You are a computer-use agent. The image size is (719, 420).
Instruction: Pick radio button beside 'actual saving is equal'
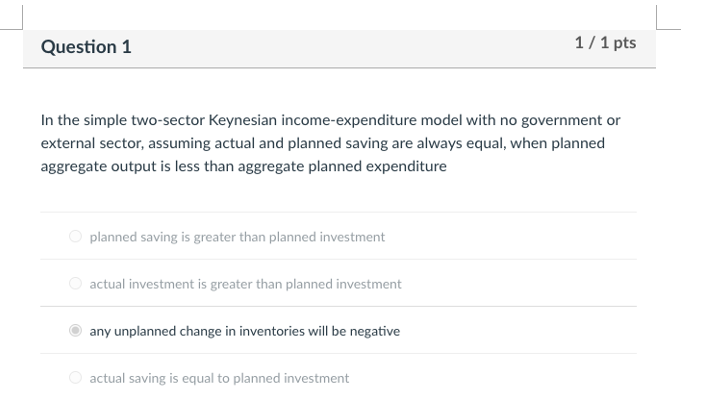(x=75, y=378)
